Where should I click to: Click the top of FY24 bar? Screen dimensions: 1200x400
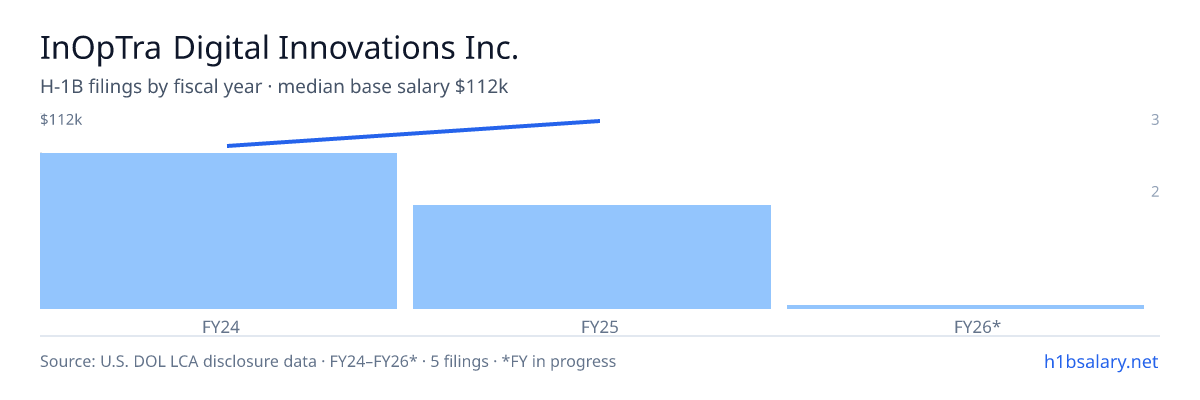[x=218, y=154]
